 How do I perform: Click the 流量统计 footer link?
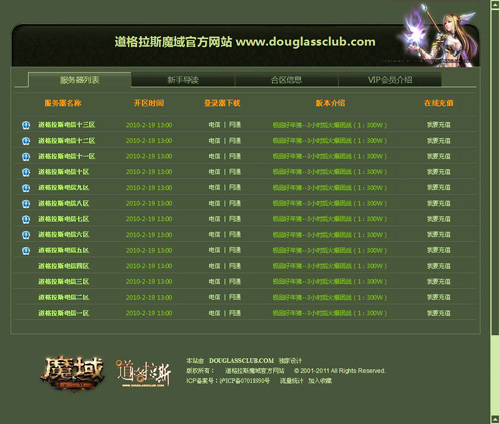click(x=292, y=381)
